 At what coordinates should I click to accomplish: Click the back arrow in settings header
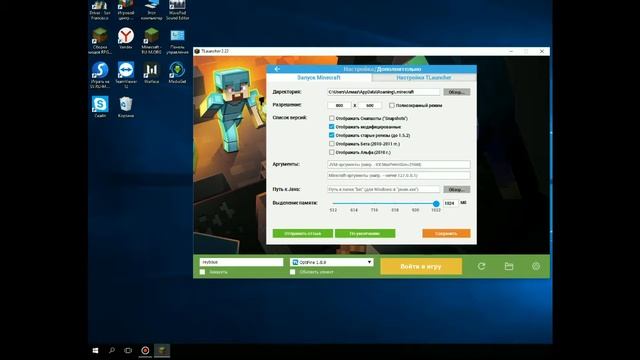click(x=277, y=69)
